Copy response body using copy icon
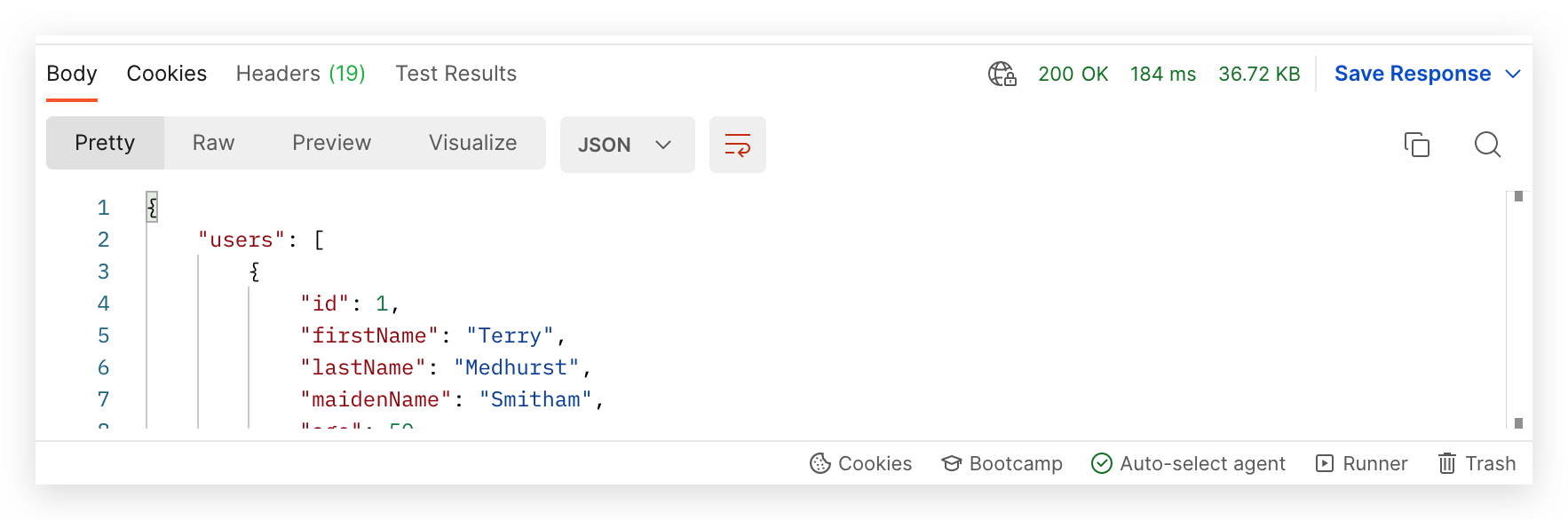Viewport: 1568px width, 520px height. (x=1416, y=144)
